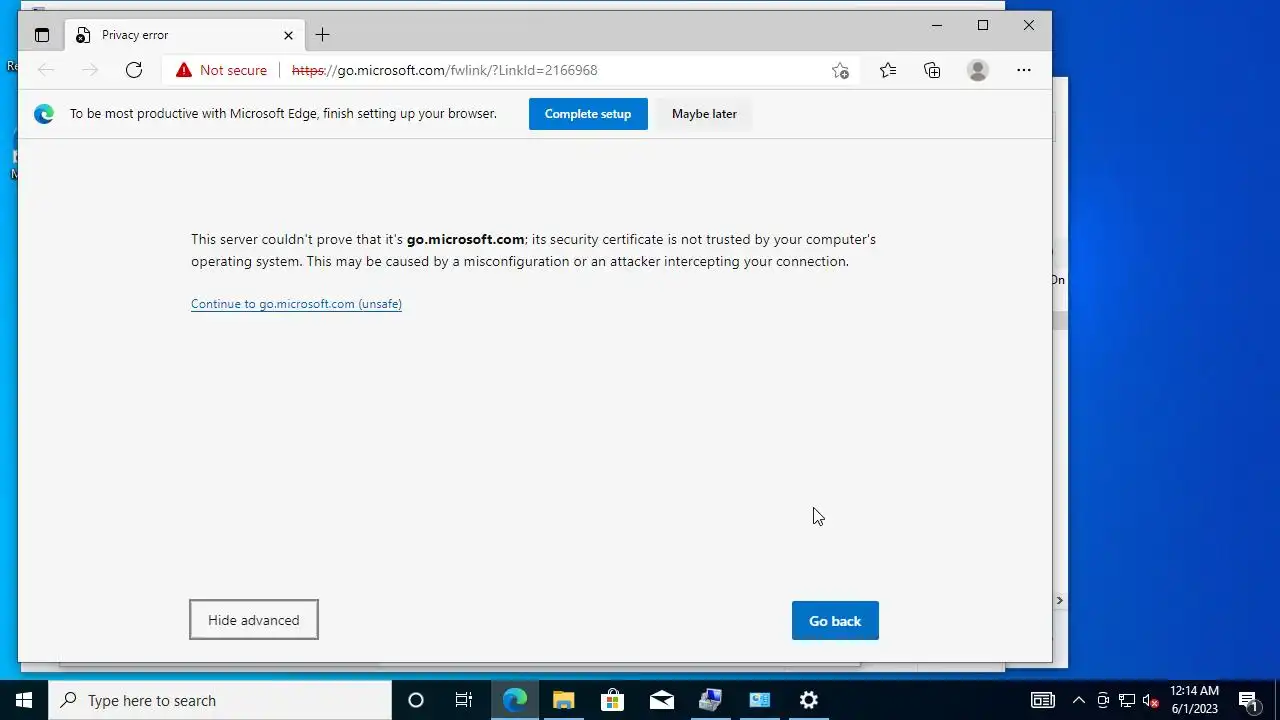Open the tab actions menu icon

pyautogui.click(x=42, y=35)
